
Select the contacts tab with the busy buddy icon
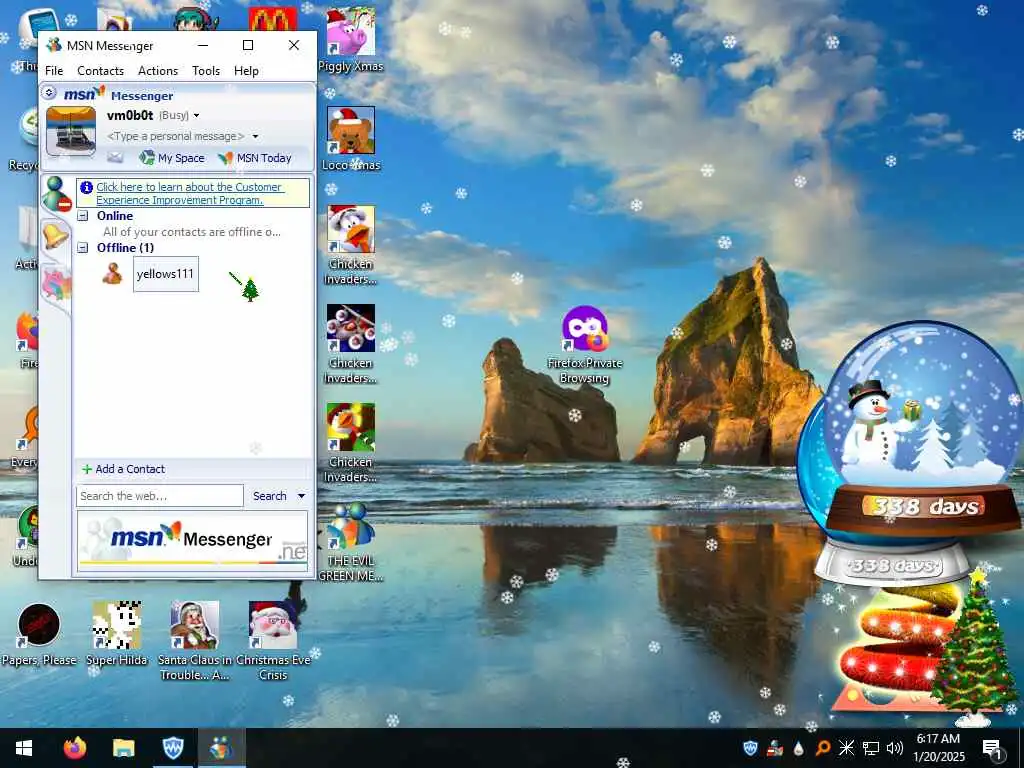(x=57, y=194)
